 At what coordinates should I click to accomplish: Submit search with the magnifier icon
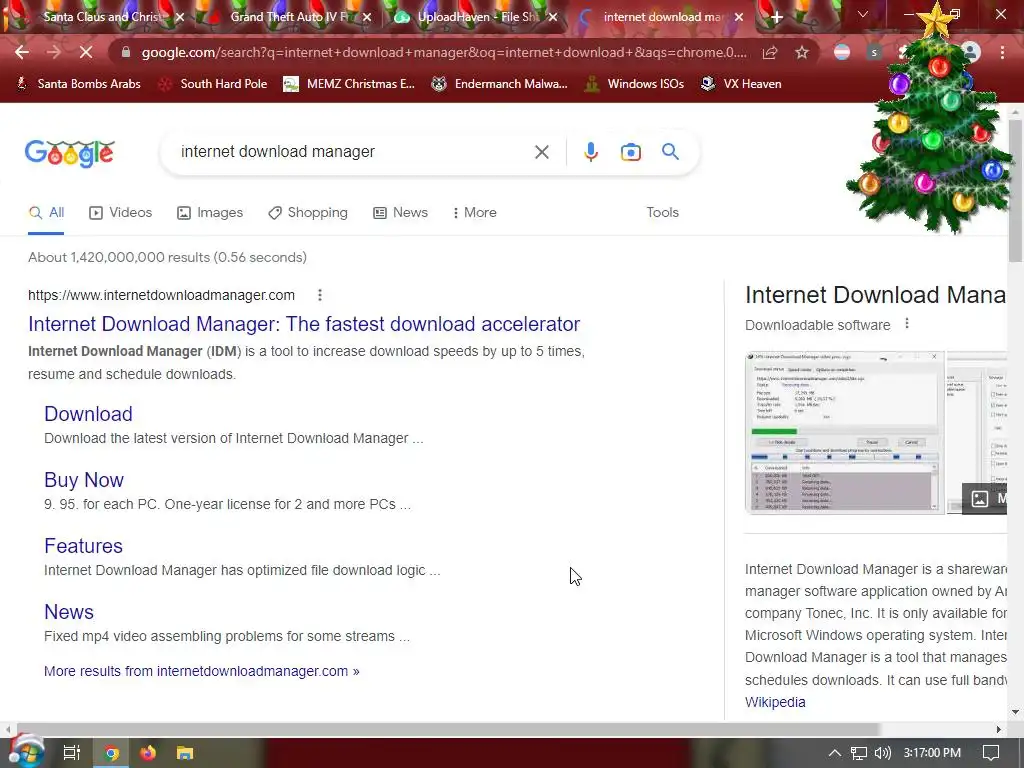[x=671, y=152]
